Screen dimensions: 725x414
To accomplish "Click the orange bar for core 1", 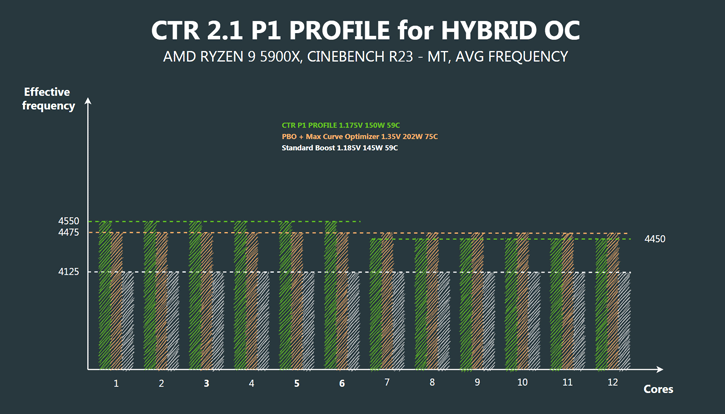I will 117,301.
